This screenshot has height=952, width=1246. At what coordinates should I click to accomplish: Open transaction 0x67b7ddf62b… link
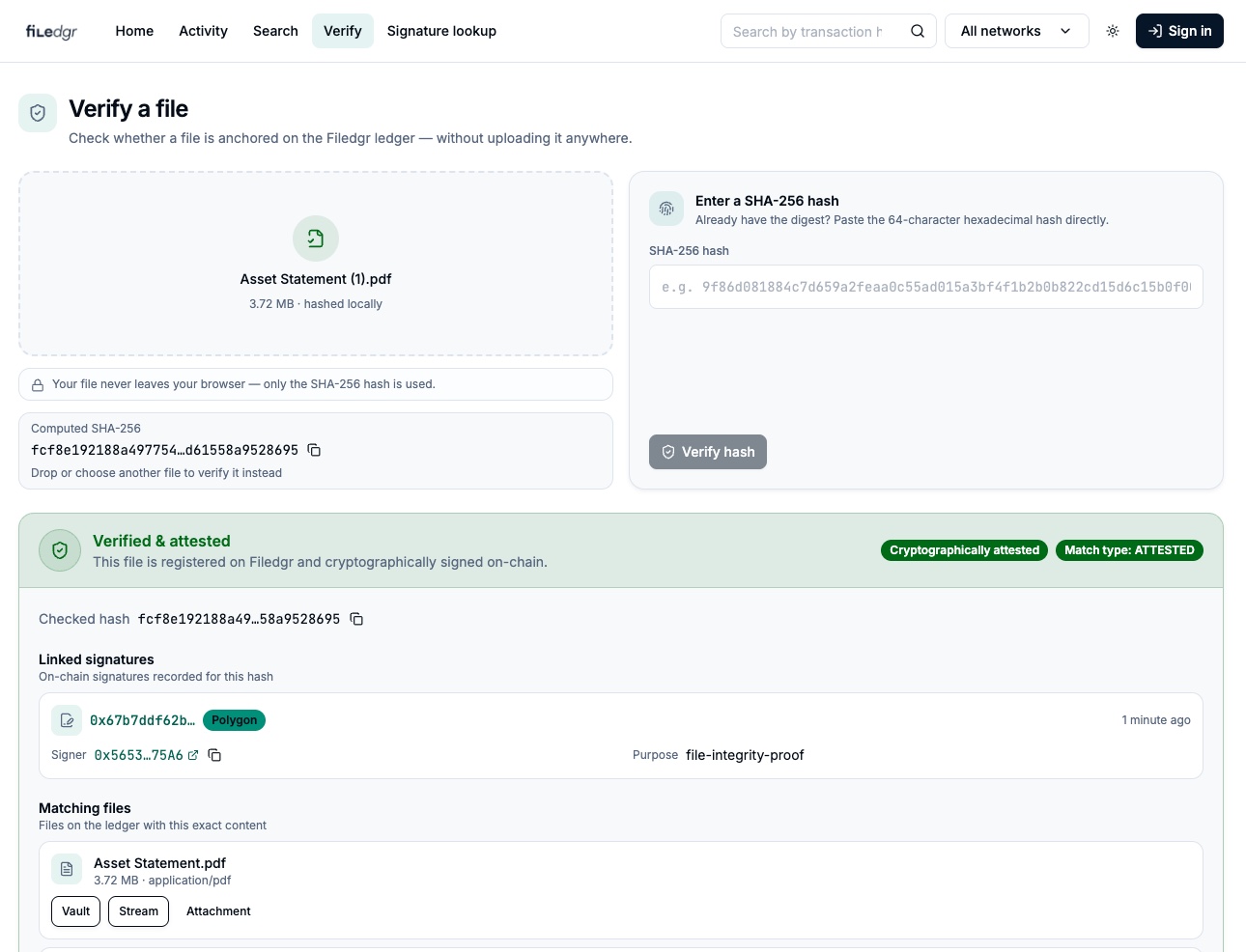[x=142, y=720]
